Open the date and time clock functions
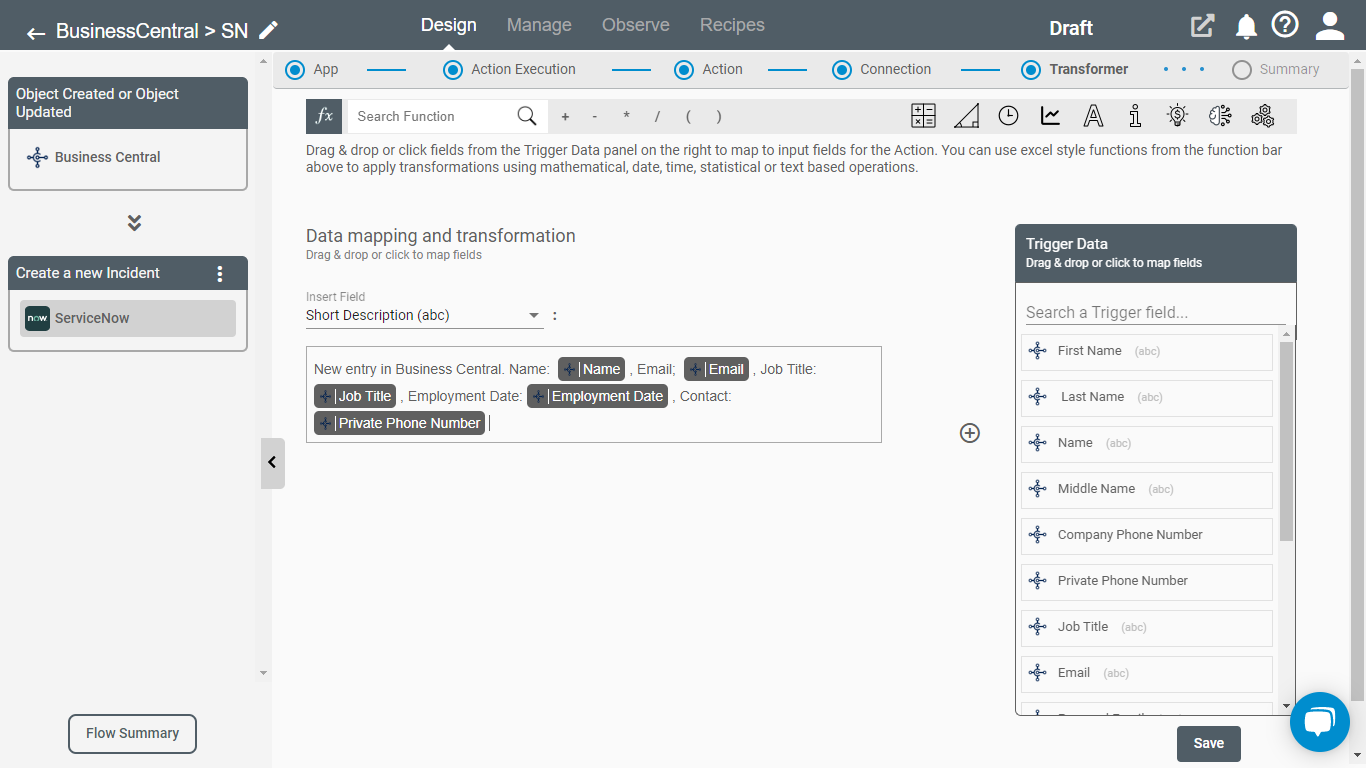The width and height of the screenshot is (1366, 768). (1008, 116)
